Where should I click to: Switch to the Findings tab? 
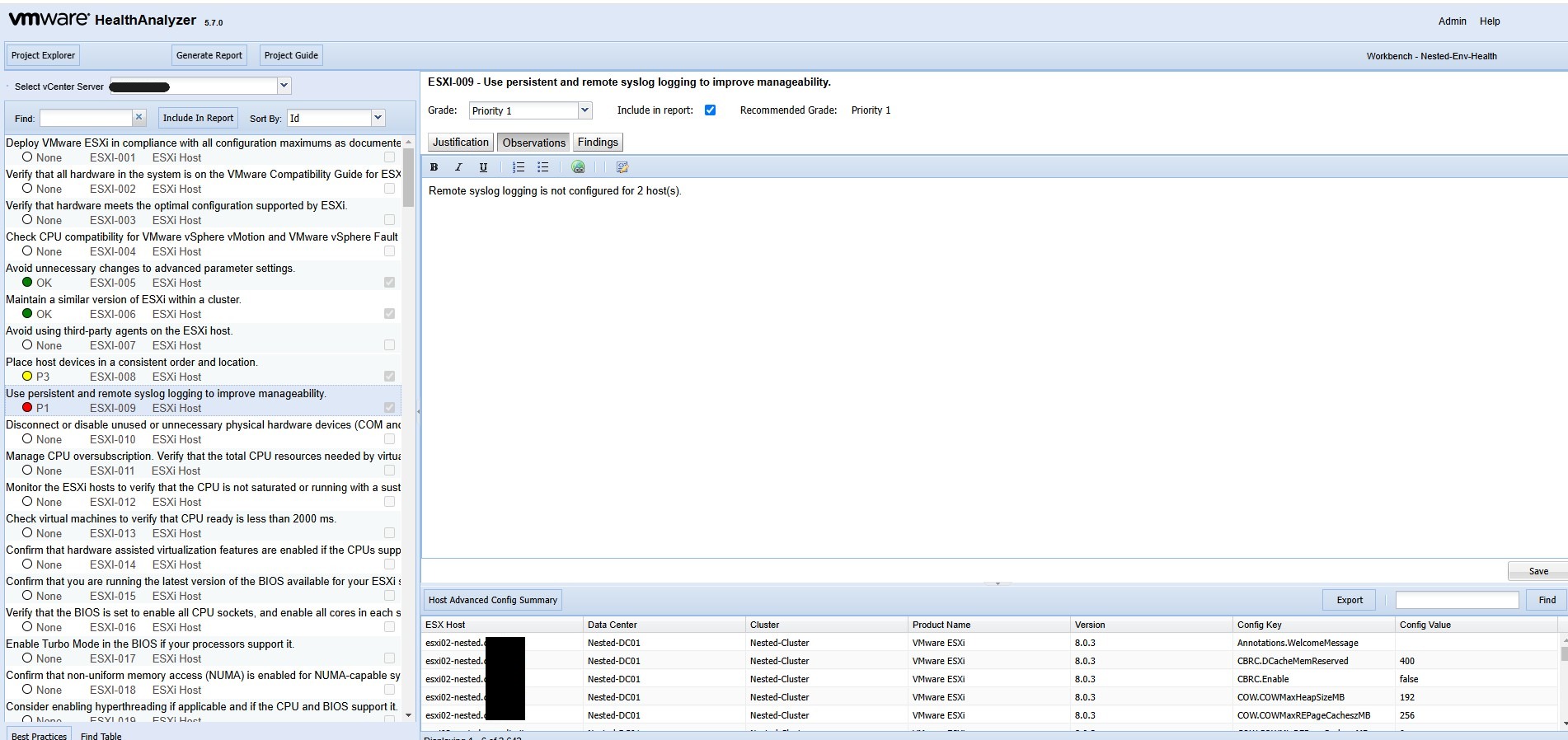pyautogui.click(x=598, y=143)
